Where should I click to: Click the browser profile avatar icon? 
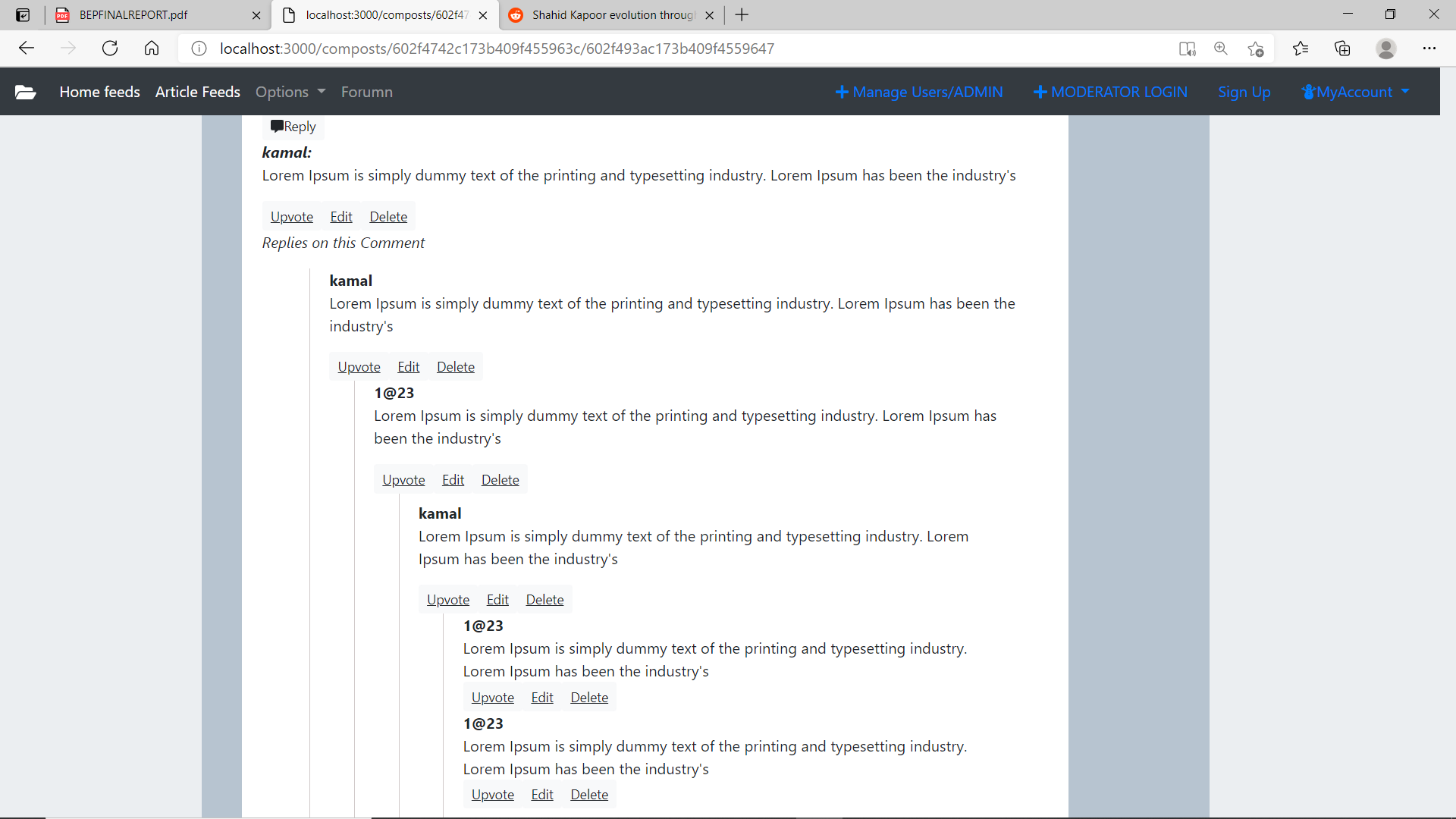[1386, 48]
